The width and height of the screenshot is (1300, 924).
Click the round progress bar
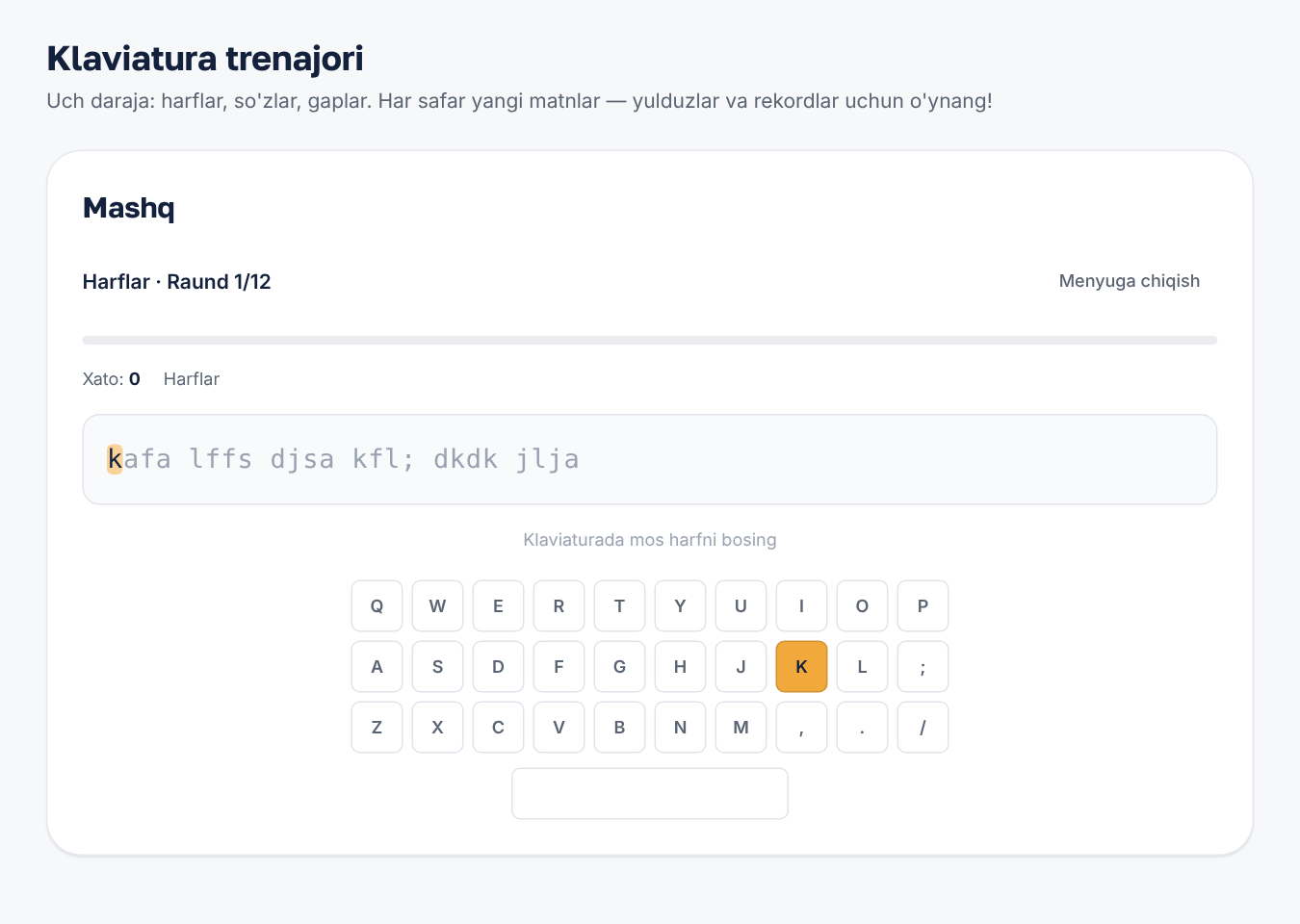tap(650, 340)
